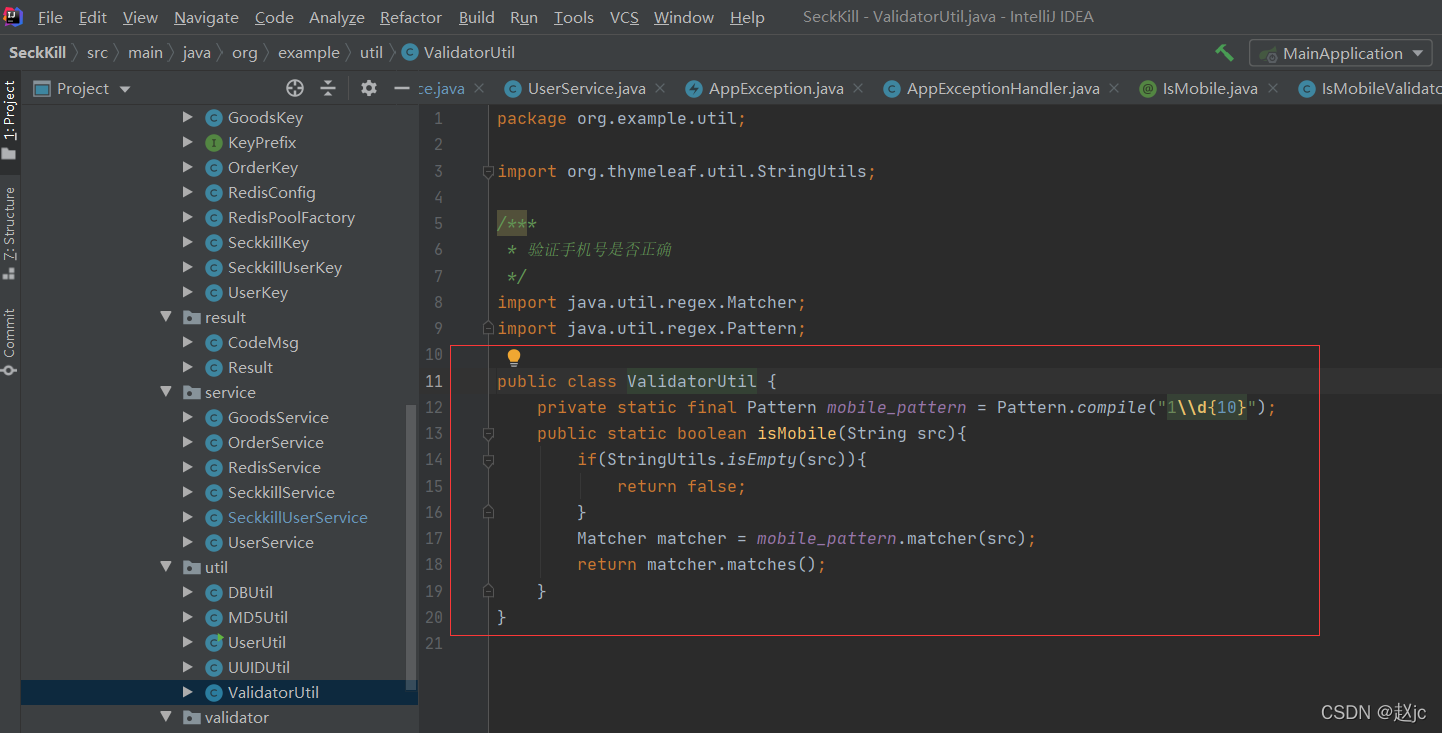Select RedisPoolFactory in the project tree
The image size is (1442, 733).
291,217
